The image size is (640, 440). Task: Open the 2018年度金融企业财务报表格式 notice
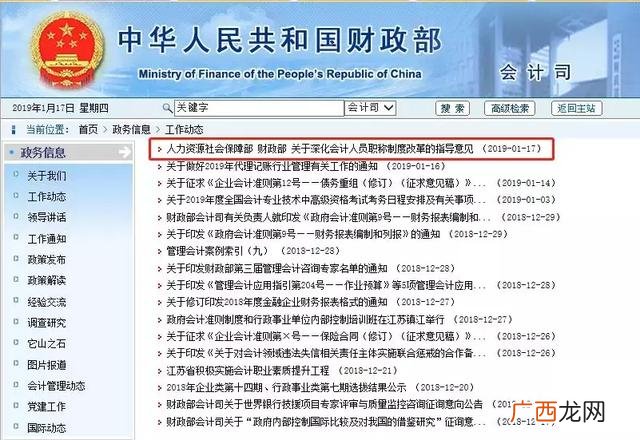tap(277, 302)
